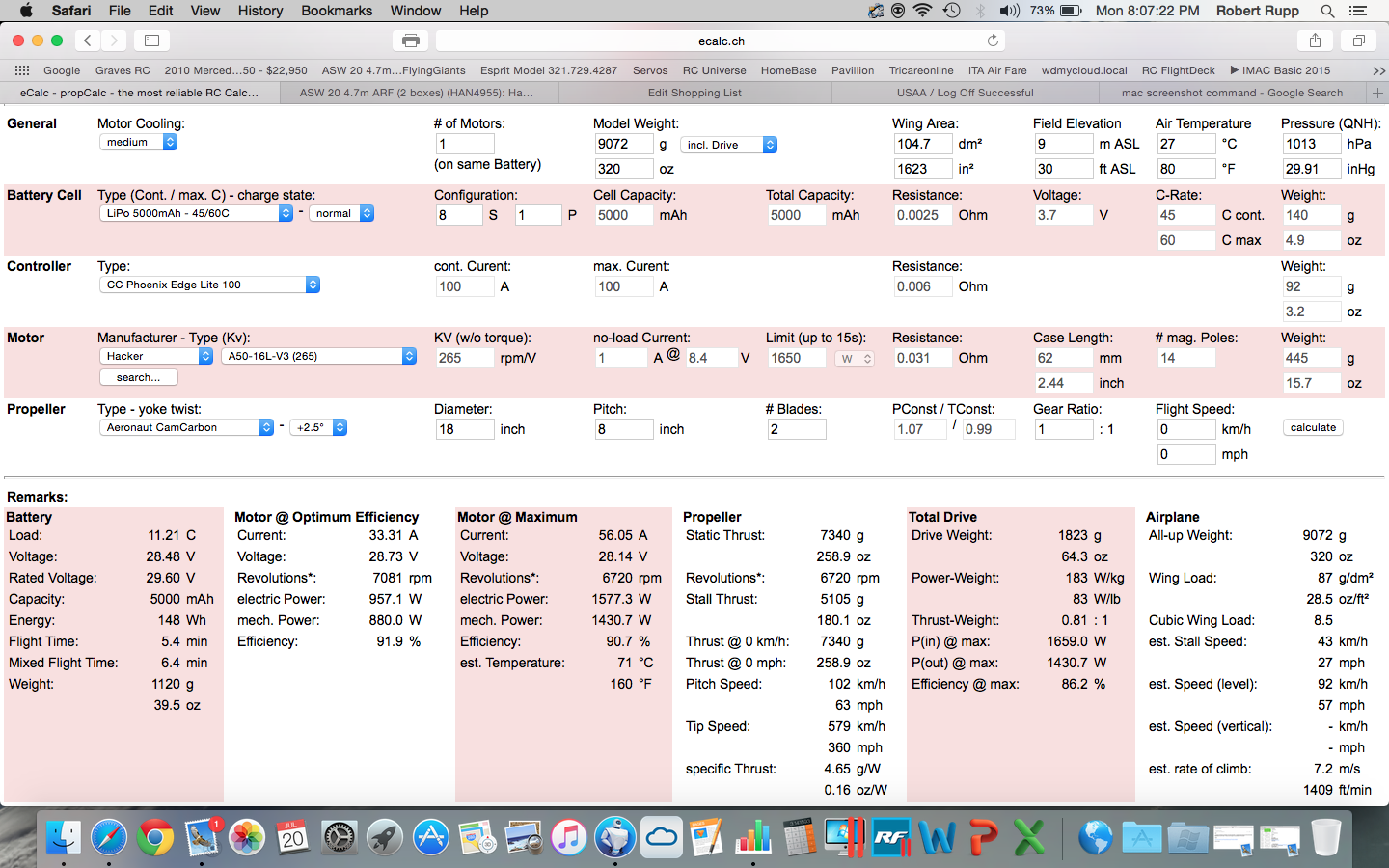The image size is (1389, 868).
Task: Switch to the Edit Shopping List tab
Action: coord(694,93)
